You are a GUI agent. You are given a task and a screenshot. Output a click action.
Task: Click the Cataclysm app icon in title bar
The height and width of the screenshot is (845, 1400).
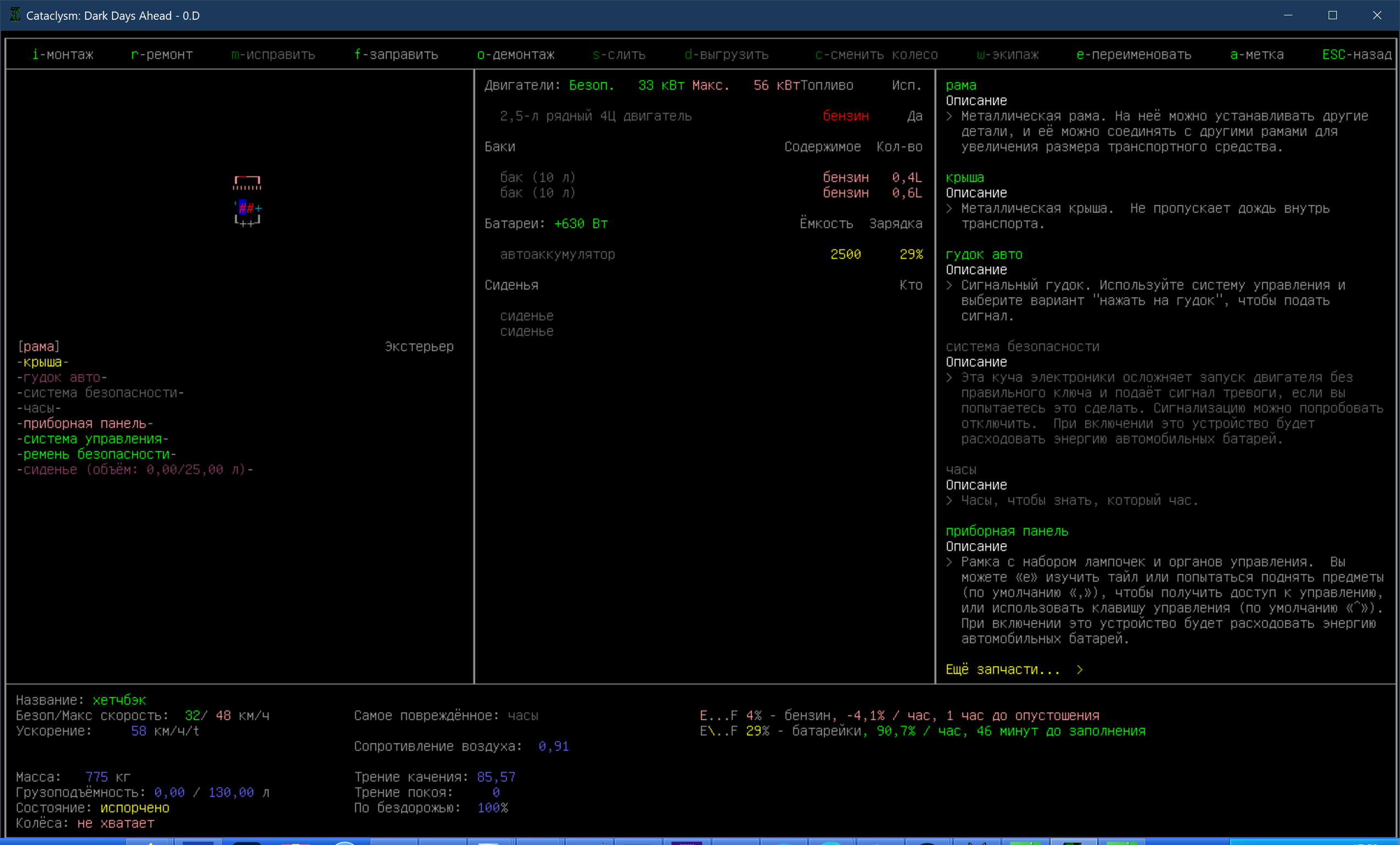pyautogui.click(x=15, y=15)
